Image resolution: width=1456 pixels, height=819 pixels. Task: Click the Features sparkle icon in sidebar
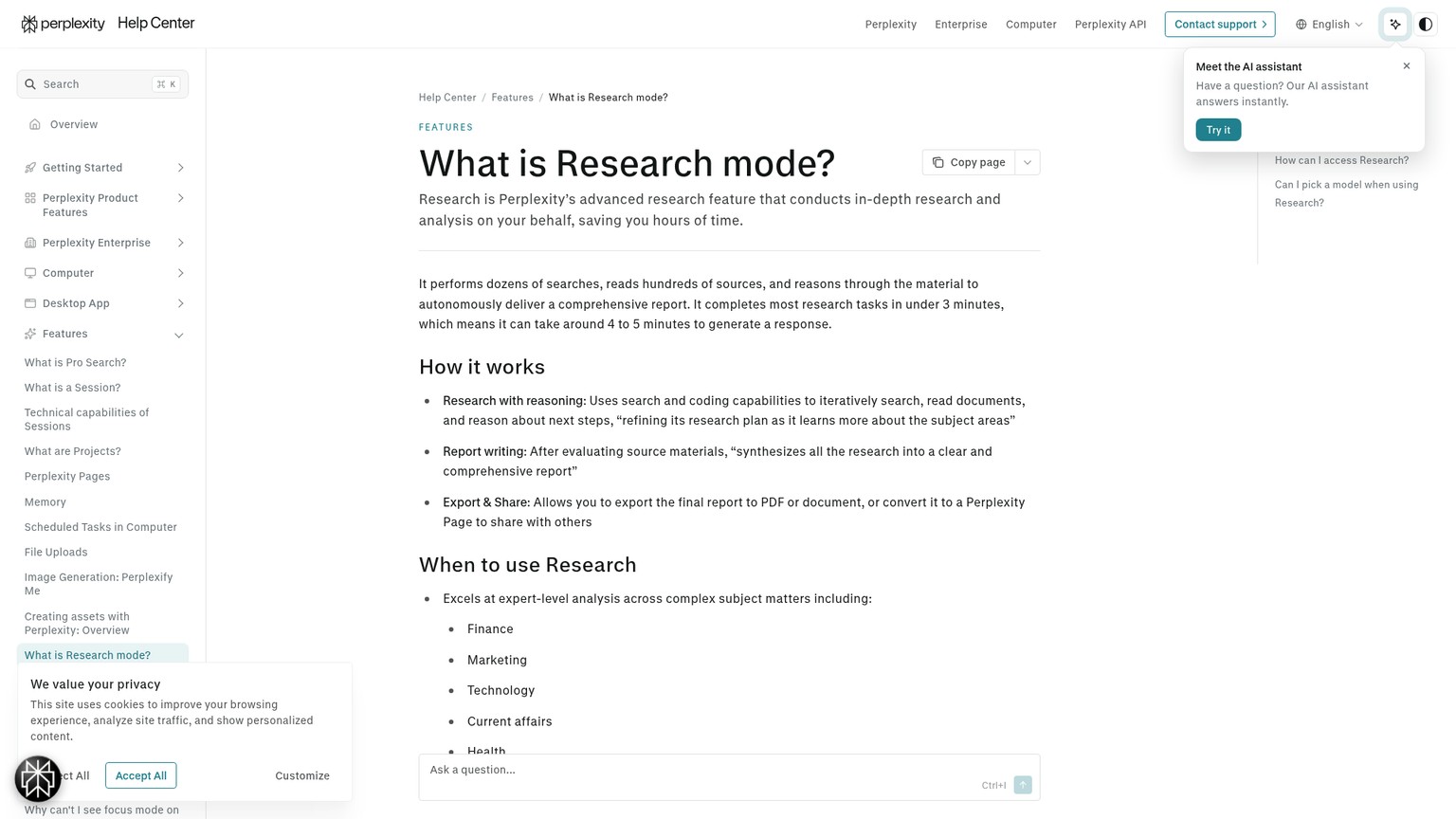[x=30, y=334]
